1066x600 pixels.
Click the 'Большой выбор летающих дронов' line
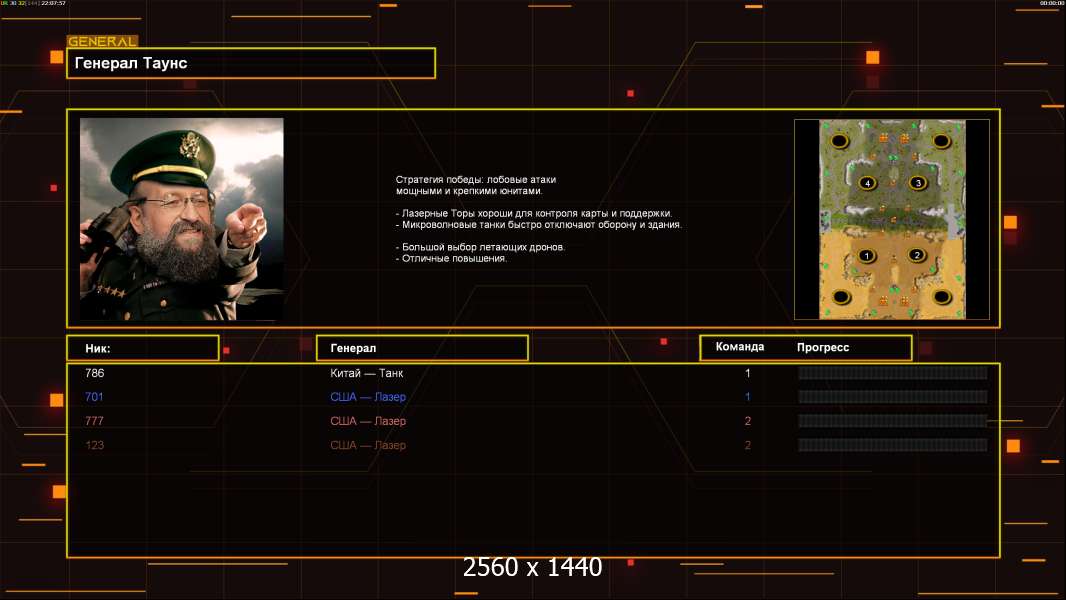(x=480, y=247)
